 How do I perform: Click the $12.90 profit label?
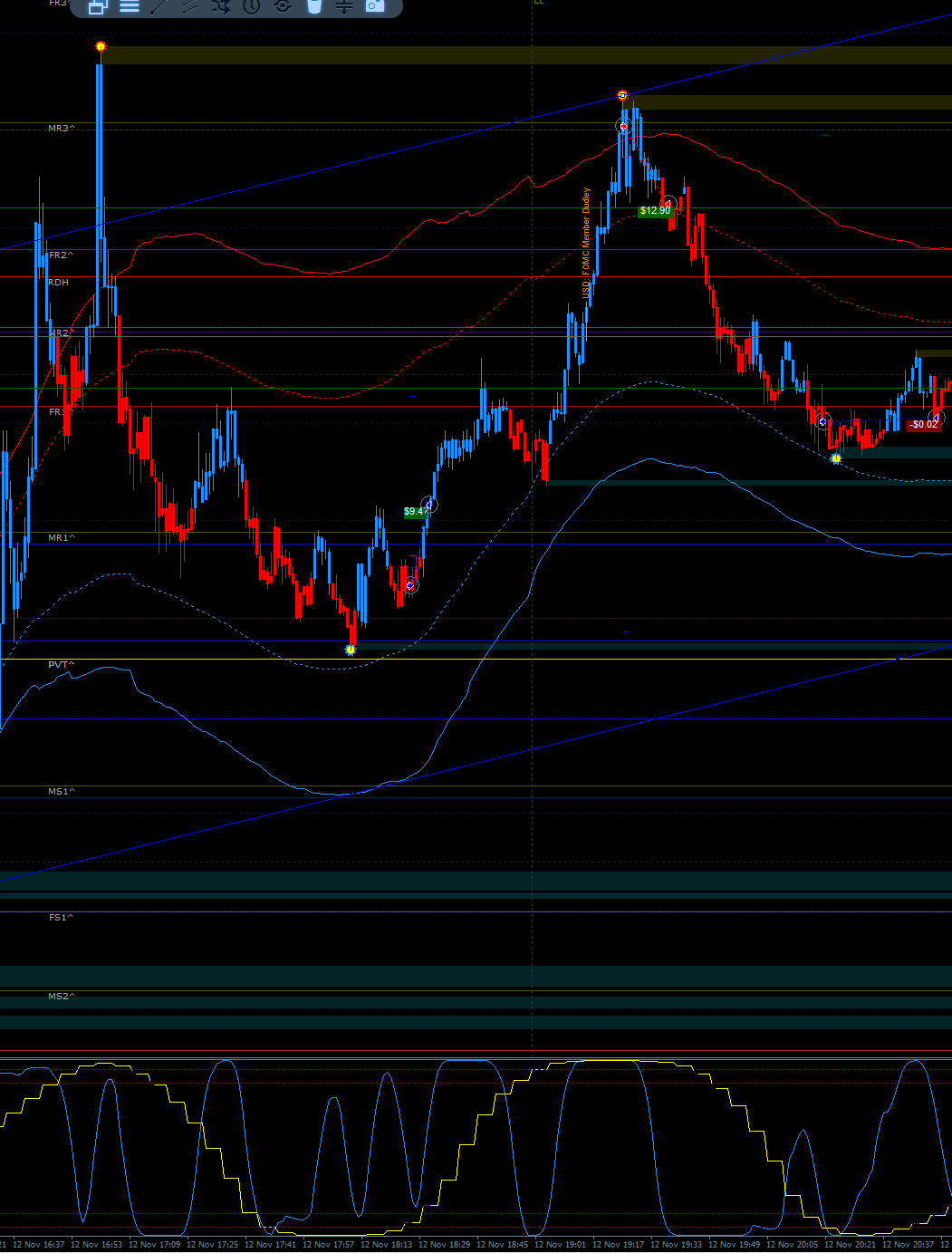pyautogui.click(x=655, y=211)
